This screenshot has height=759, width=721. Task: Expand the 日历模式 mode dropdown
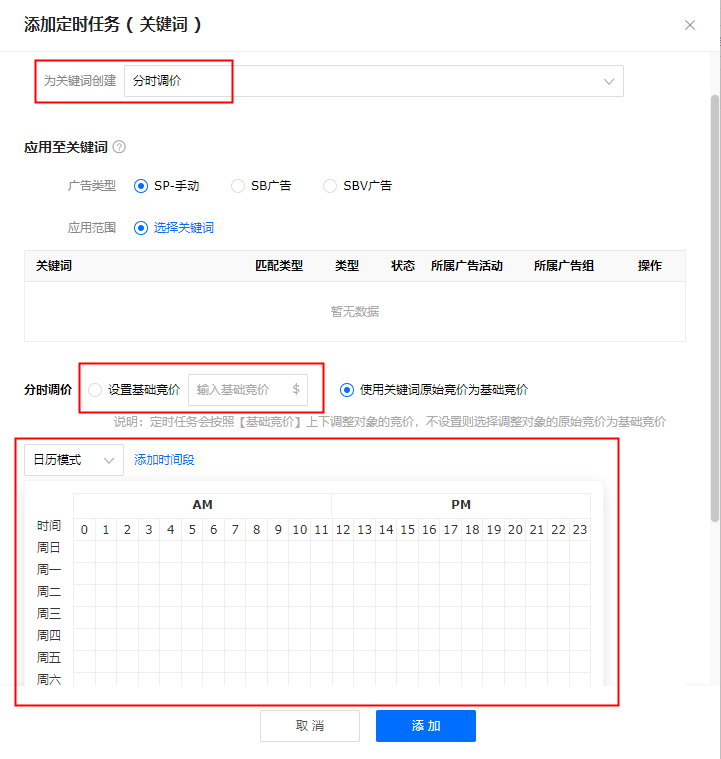(74, 460)
